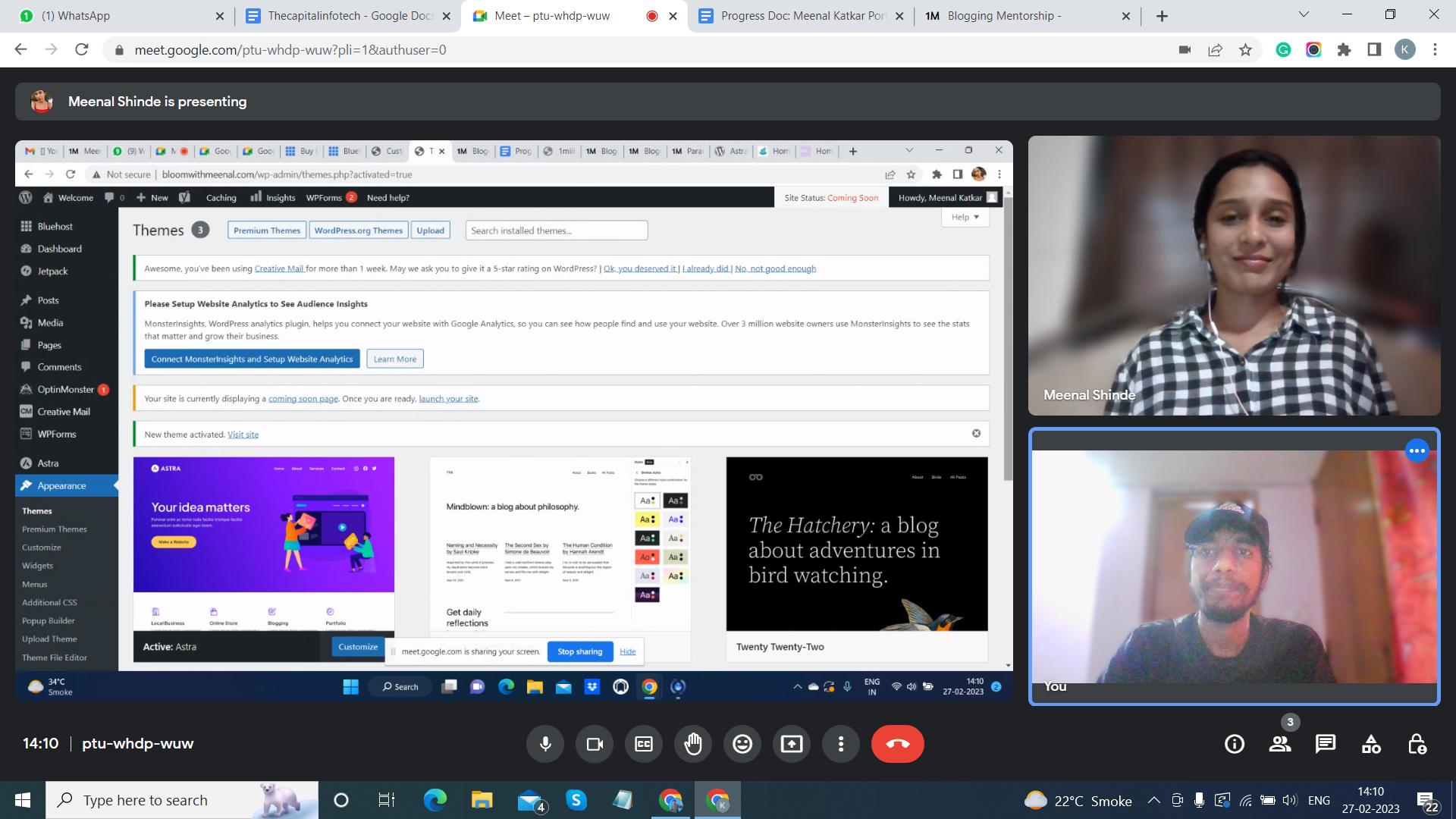
Task: Open more options three-dot menu
Action: pos(841,744)
